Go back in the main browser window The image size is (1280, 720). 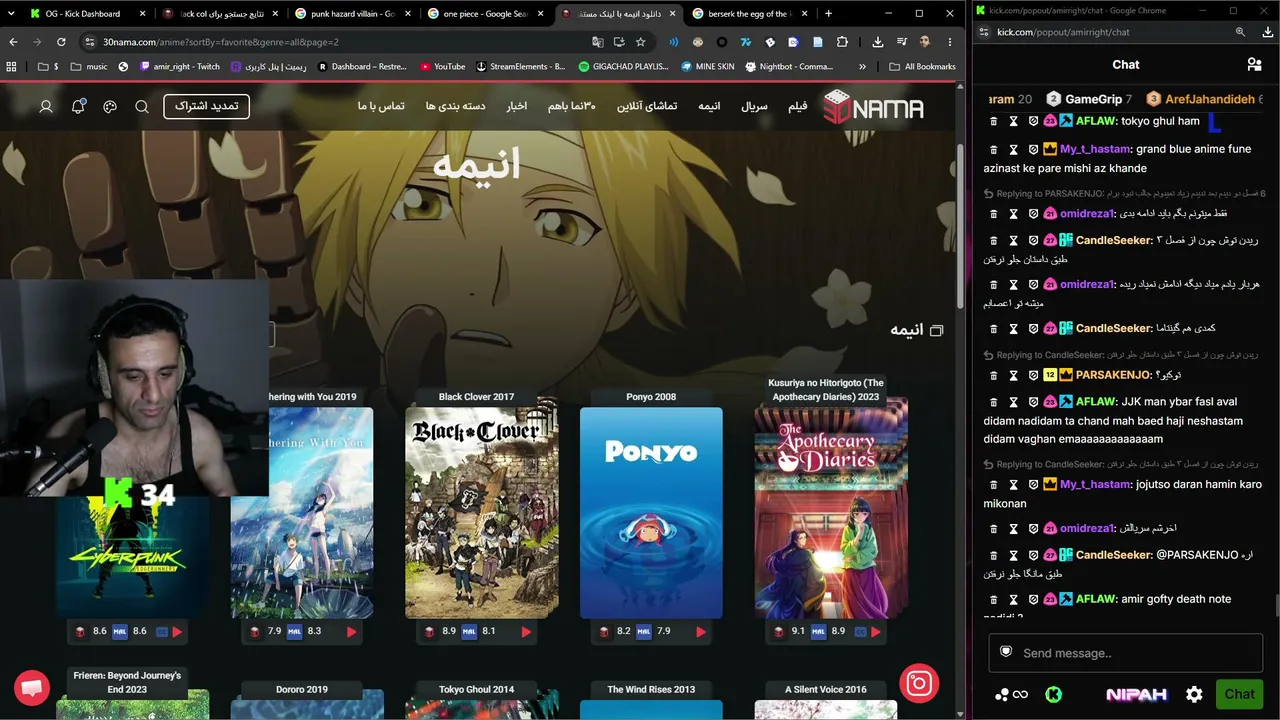coord(13,42)
